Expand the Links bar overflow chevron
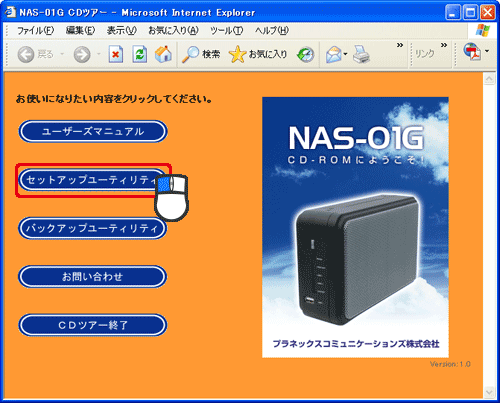Screen dimensions: 500x403 pos(444,45)
